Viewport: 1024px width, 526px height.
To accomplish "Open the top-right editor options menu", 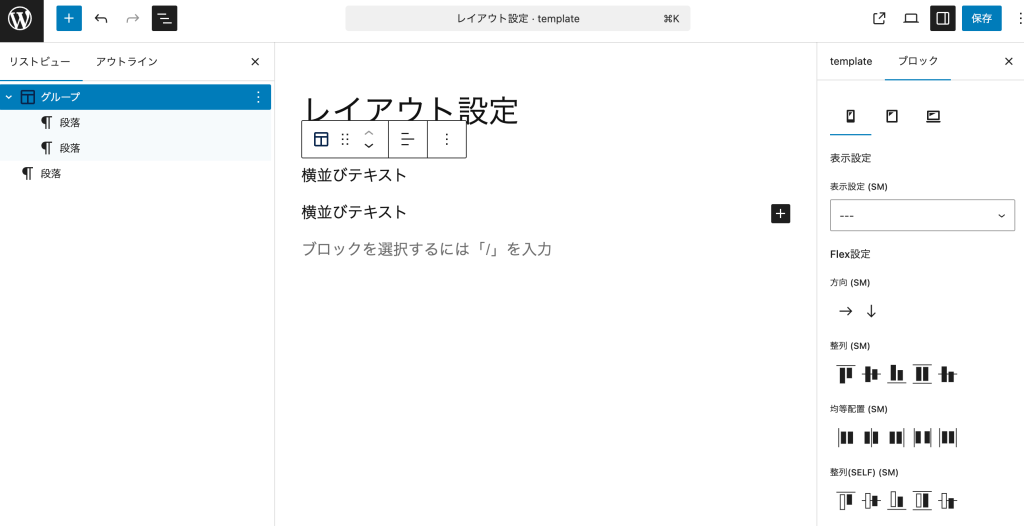I will point(1020,18).
